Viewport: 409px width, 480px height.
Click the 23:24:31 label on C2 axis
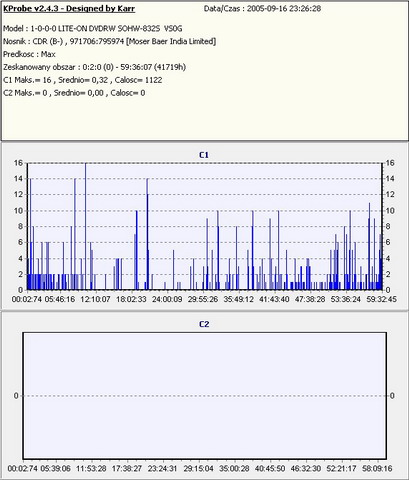pos(162,469)
